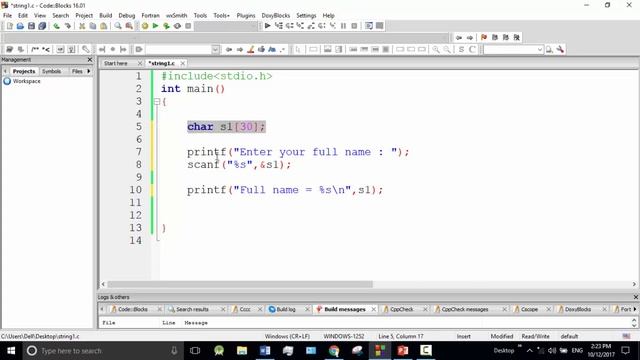This screenshot has height=360, width=640.
Task: Close the string1.c editor tab
Action: click(x=182, y=63)
